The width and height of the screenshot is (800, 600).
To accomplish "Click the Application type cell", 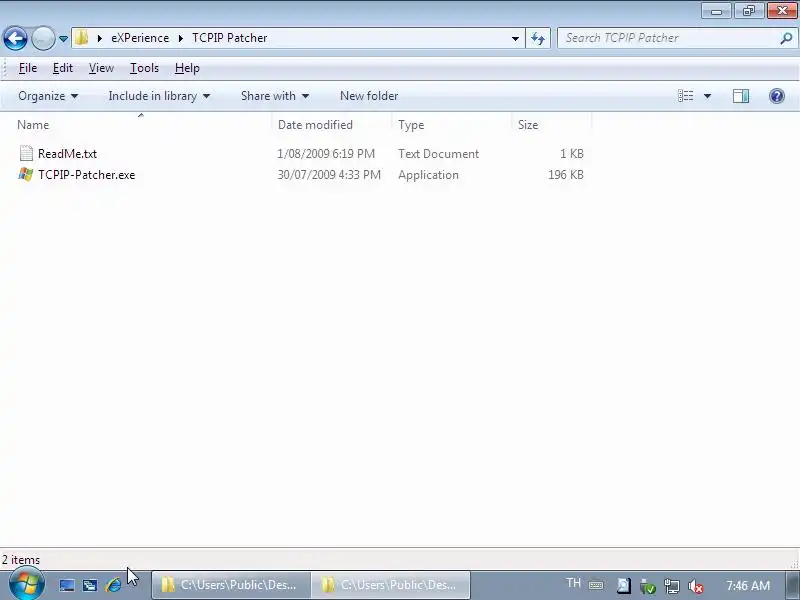I will pos(428,174).
